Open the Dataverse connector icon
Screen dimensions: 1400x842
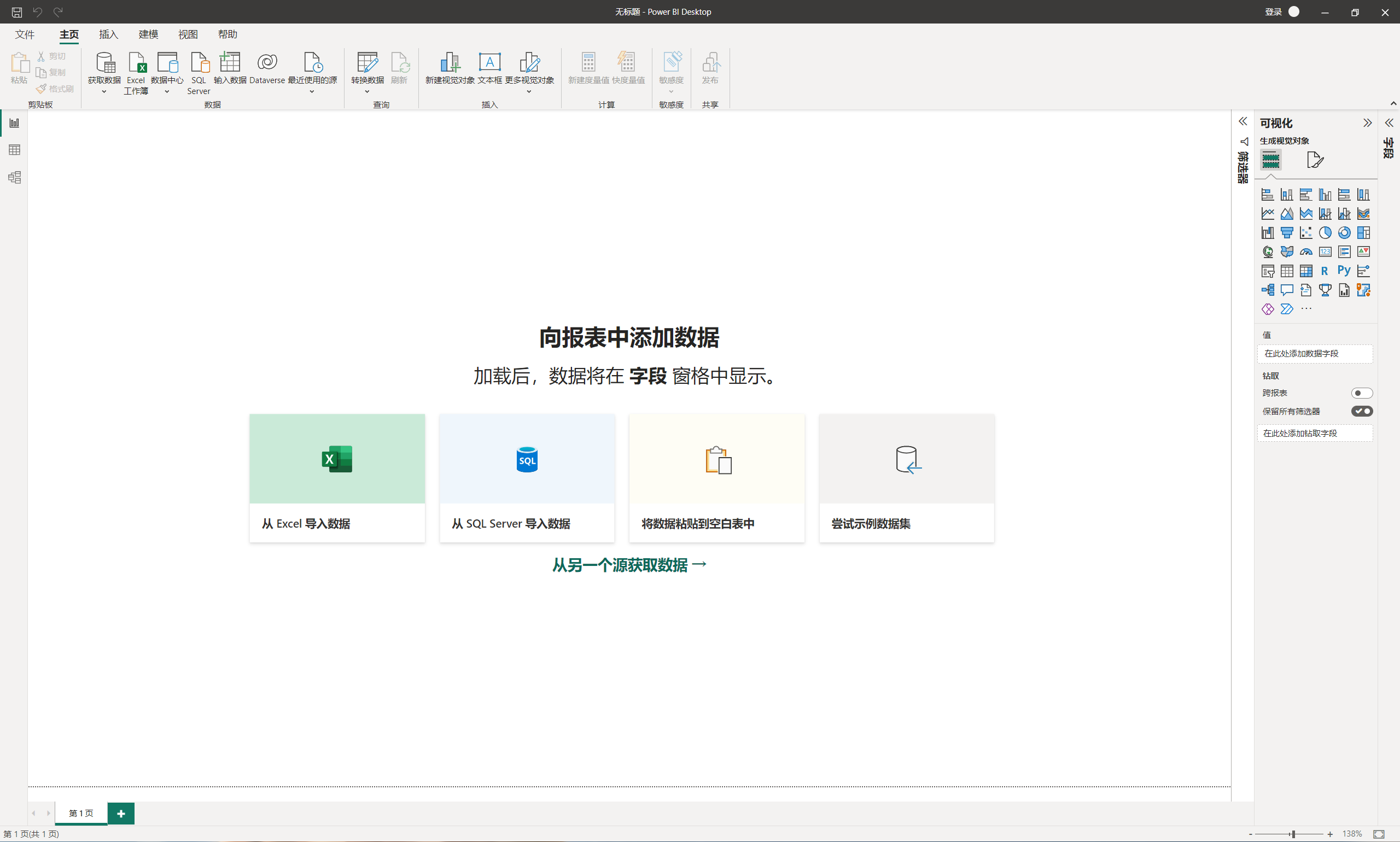pos(267,62)
